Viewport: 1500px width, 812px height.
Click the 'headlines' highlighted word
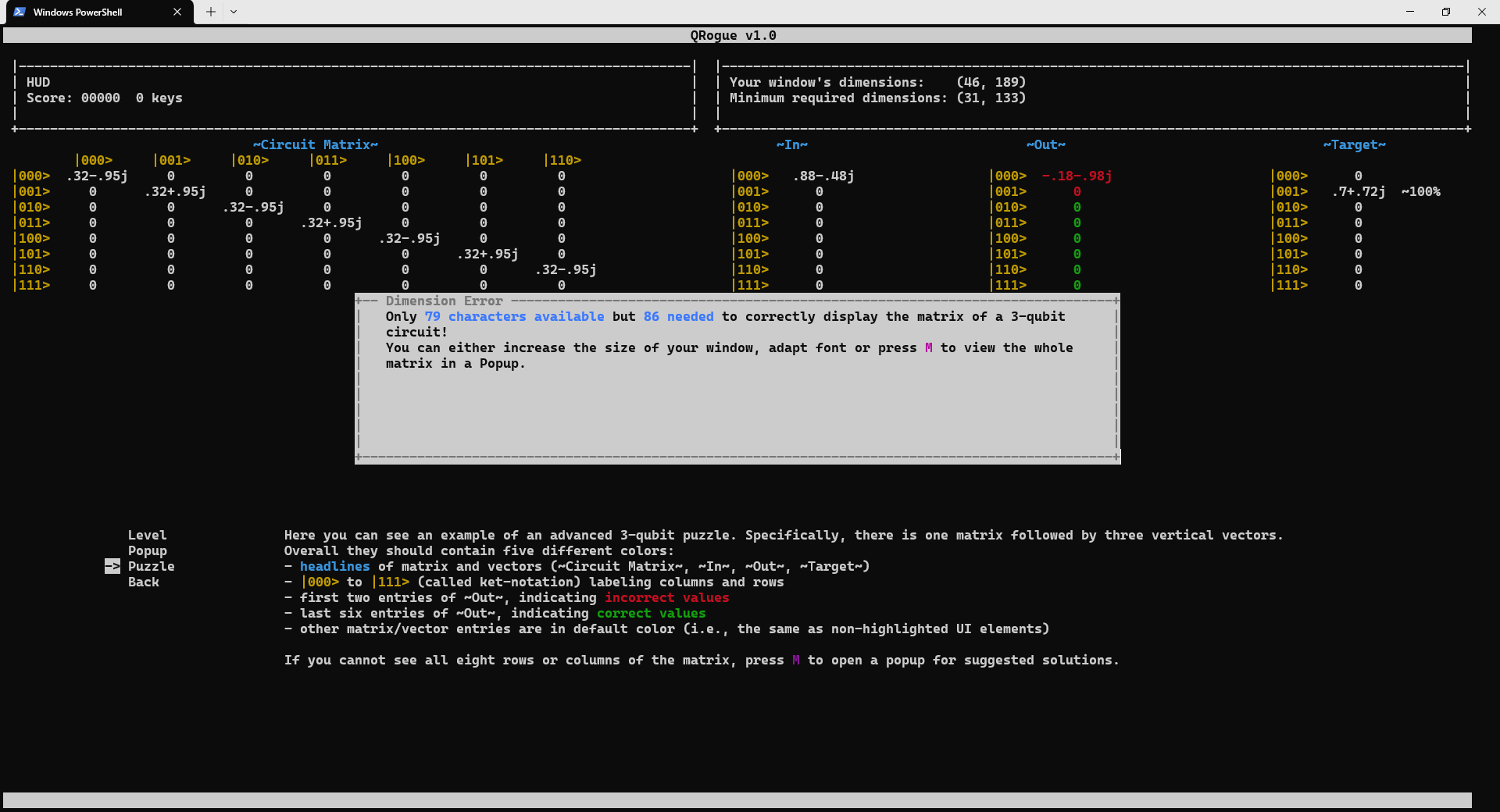coord(334,566)
